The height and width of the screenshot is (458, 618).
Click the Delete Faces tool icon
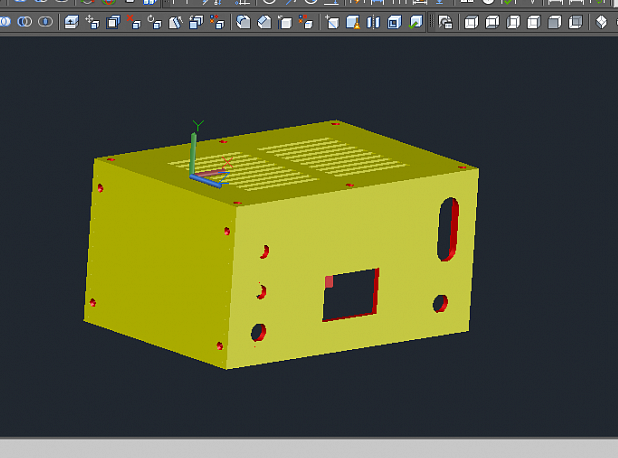[135, 21]
